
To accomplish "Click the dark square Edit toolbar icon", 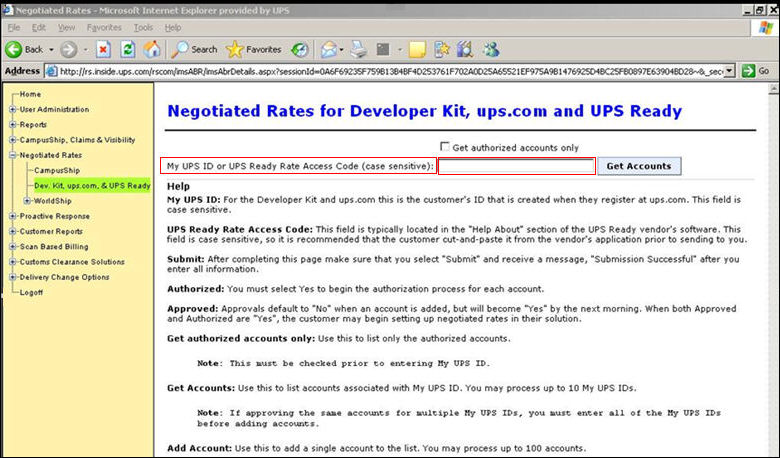I will pyautogui.click(x=383, y=49).
